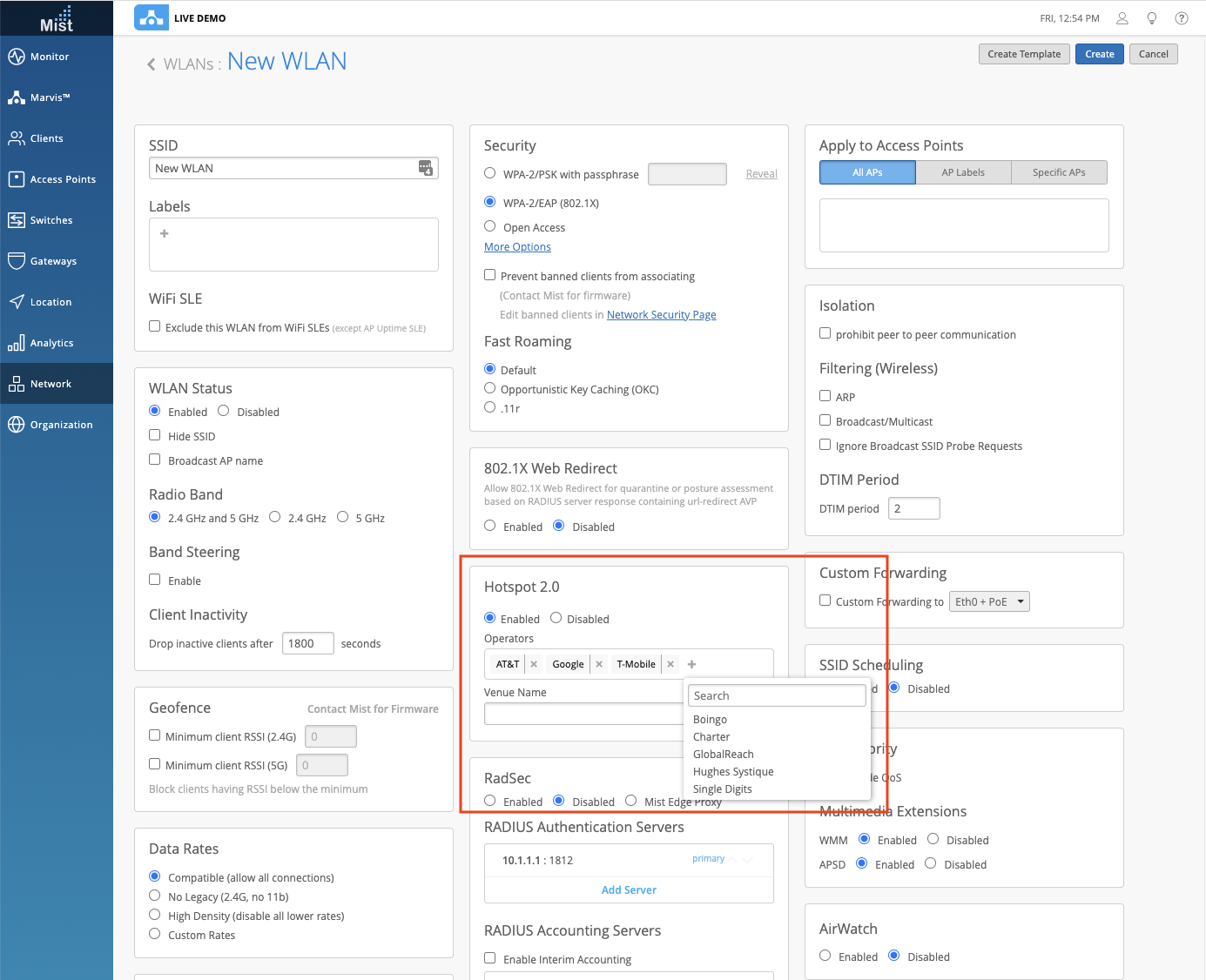Image resolution: width=1206 pixels, height=980 pixels.
Task: Go back using the WLANs chevron
Action: (152, 64)
